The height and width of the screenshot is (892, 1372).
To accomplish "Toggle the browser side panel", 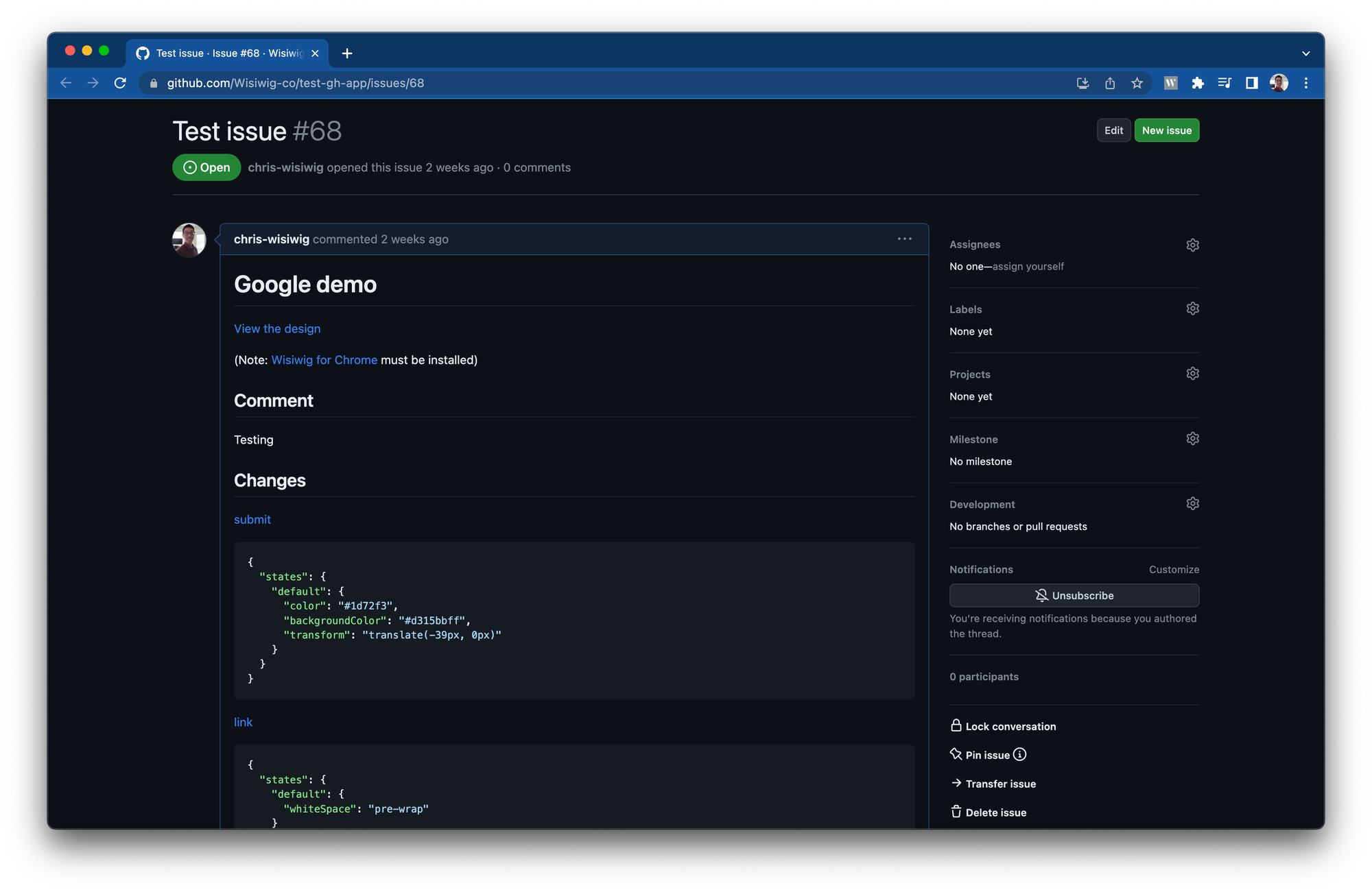I will (x=1251, y=83).
